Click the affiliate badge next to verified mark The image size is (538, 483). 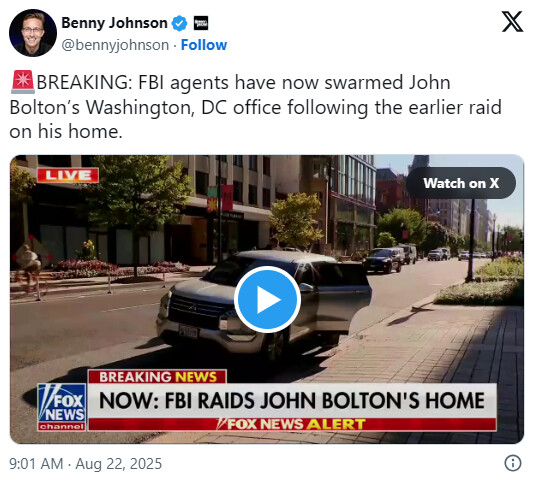pos(201,23)
